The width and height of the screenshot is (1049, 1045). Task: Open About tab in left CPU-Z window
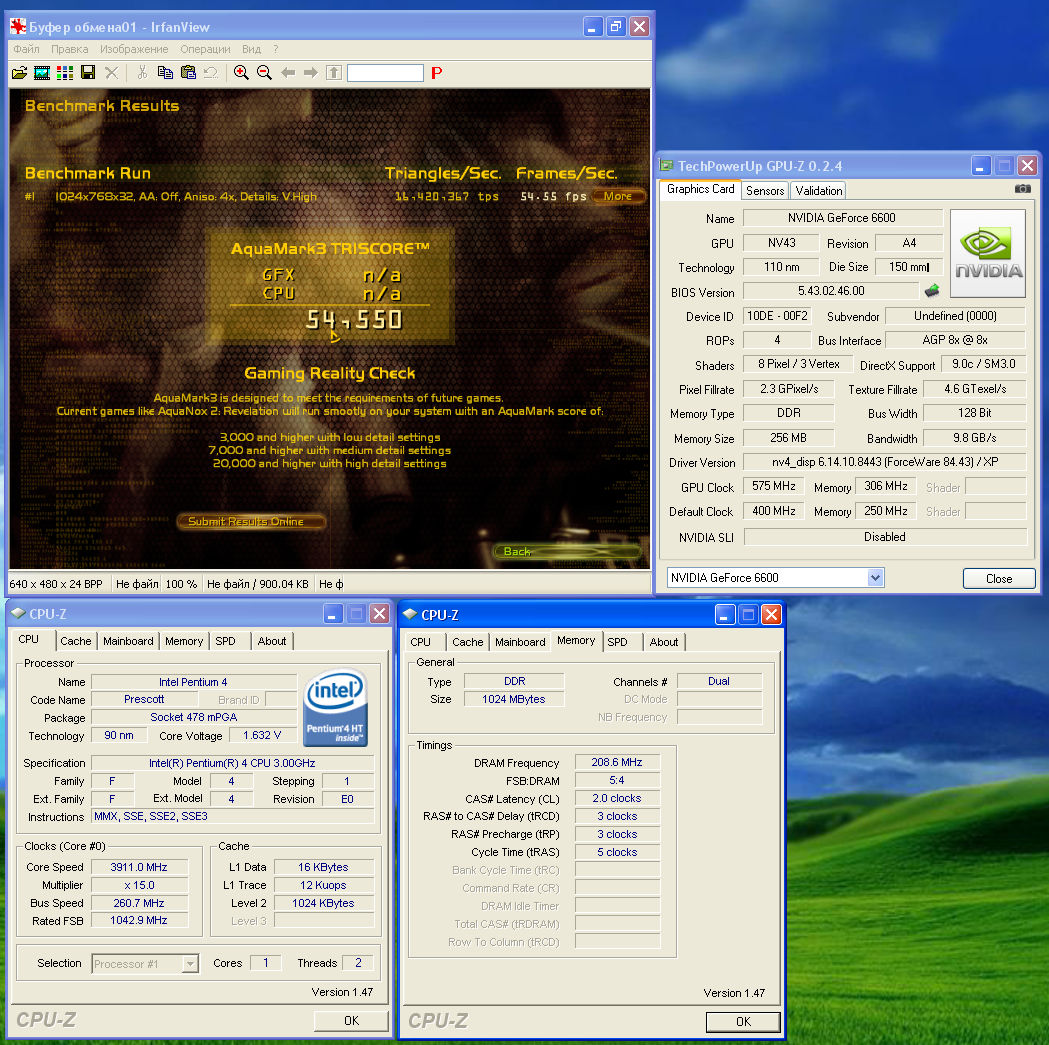[x=272, y=641]
